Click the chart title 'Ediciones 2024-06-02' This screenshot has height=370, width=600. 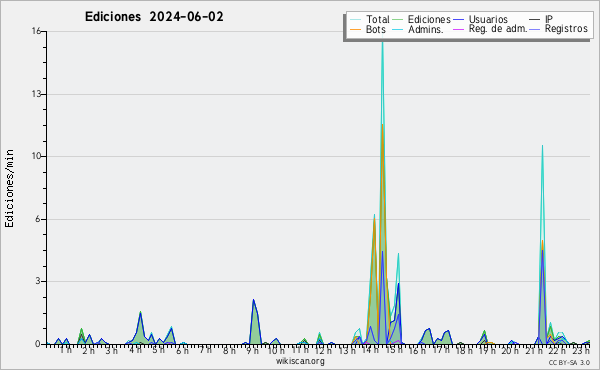pyautogui.click(x=154, y=17)
